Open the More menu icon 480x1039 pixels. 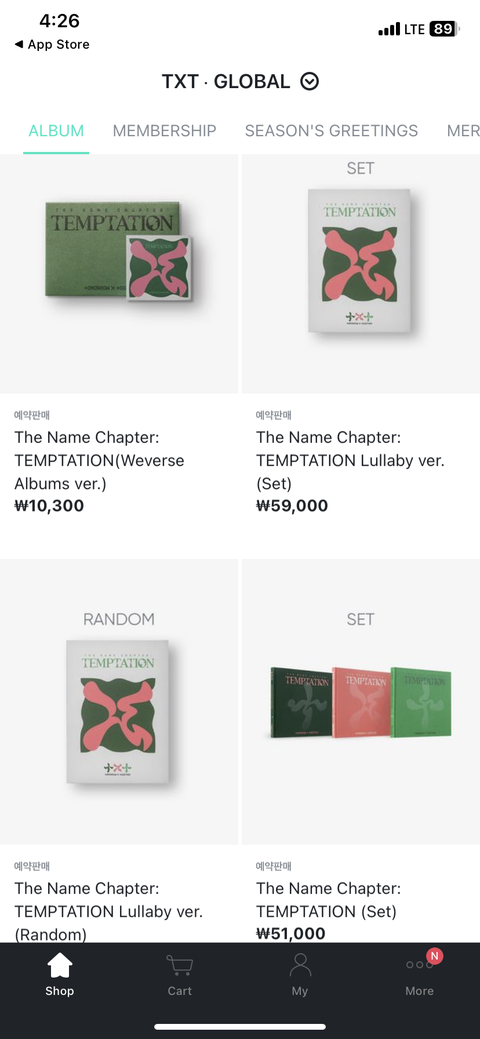click(x=419, y=965)
